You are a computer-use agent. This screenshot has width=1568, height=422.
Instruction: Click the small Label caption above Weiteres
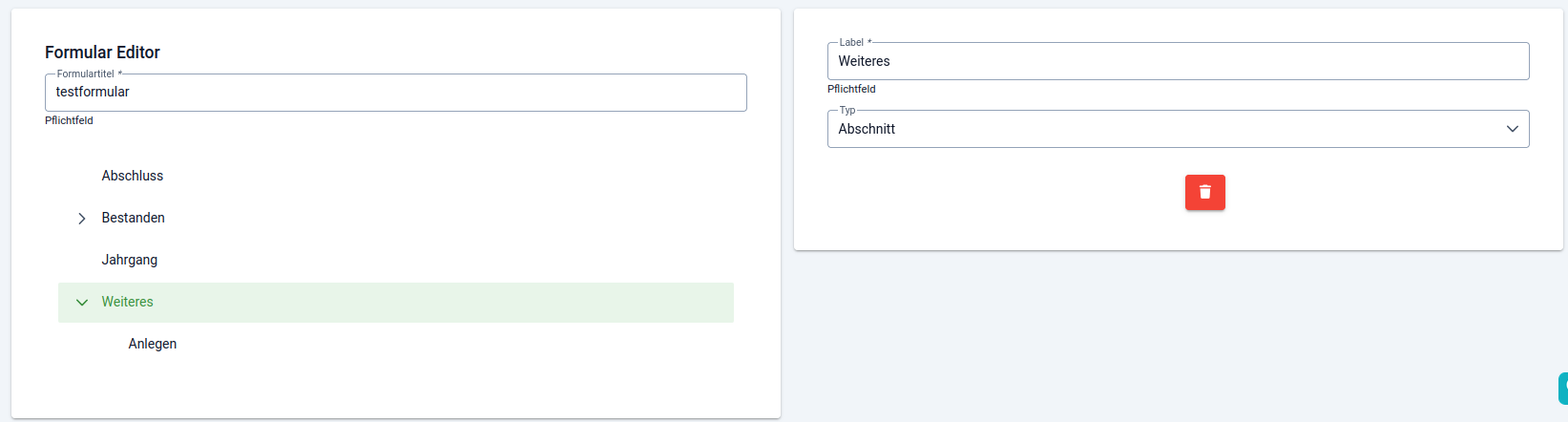pyautogui.click(x=851, y=42)
